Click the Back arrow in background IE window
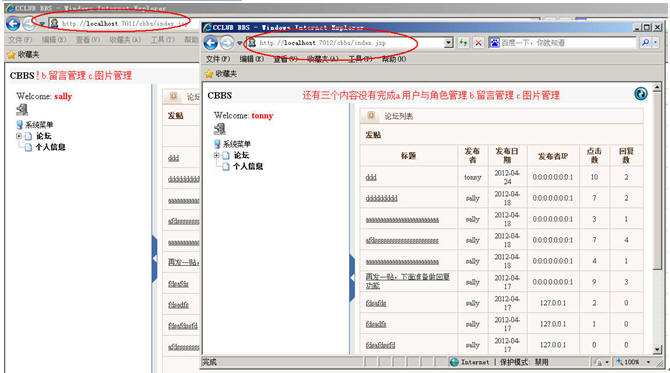The image size is (670, 373). [x=13, y=24]
